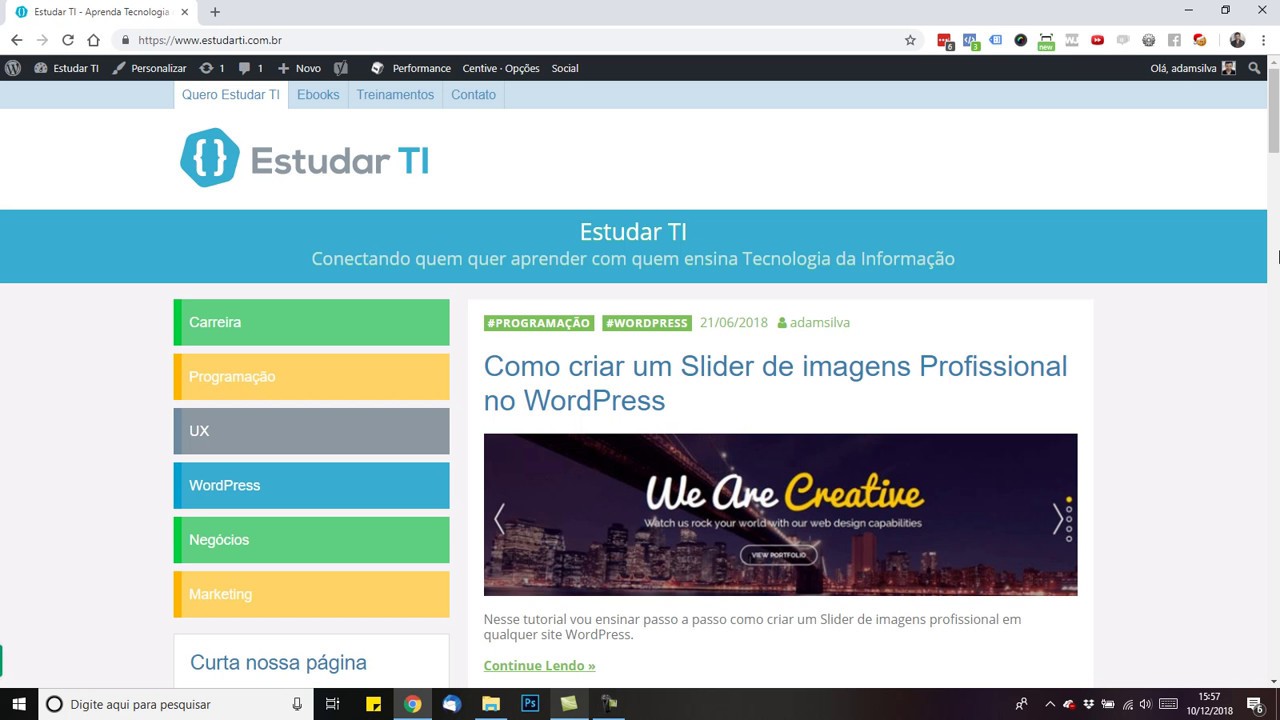Screen dimensions: 1280x720
Task: Open the extension marked new
Action: coord(1046,41)
